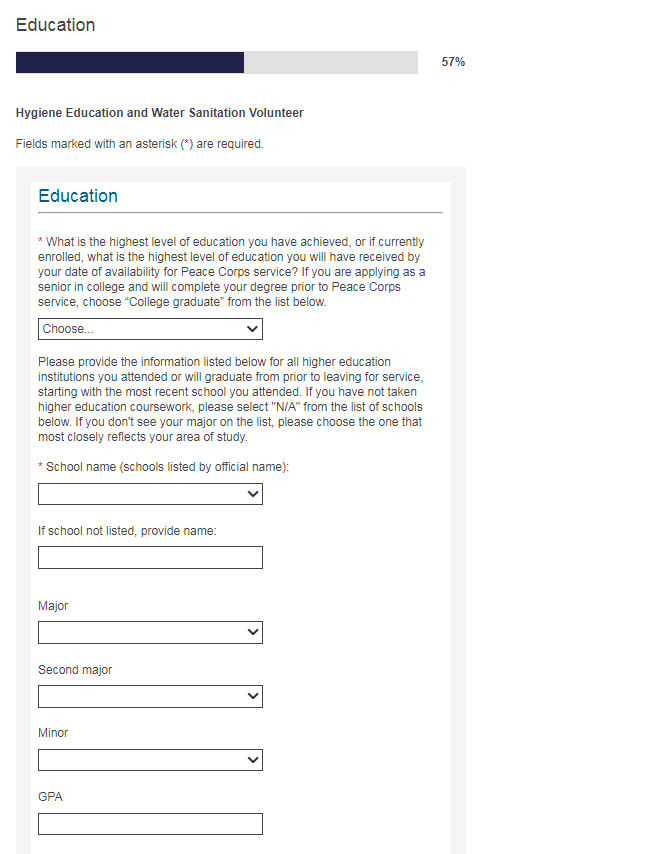645x854 pixels.
Task: Click the highest level of education question text
Action: pyautogui.click(x=232, y=272)
